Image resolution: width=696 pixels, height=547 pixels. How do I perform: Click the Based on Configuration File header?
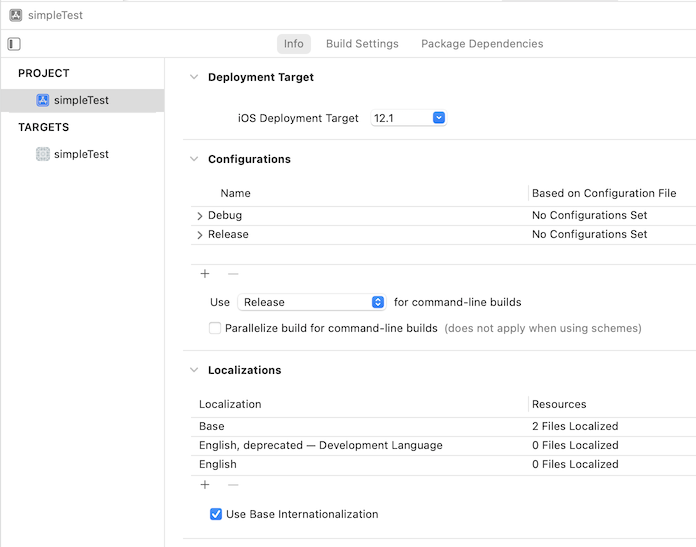tap(604, 194)
